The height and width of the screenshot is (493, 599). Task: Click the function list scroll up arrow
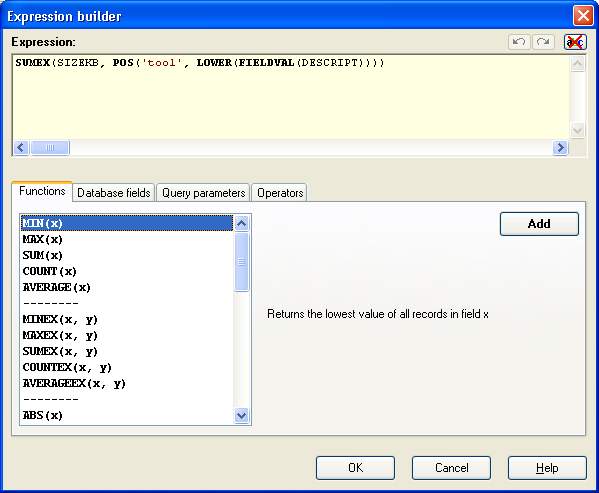tap(241, 223)
